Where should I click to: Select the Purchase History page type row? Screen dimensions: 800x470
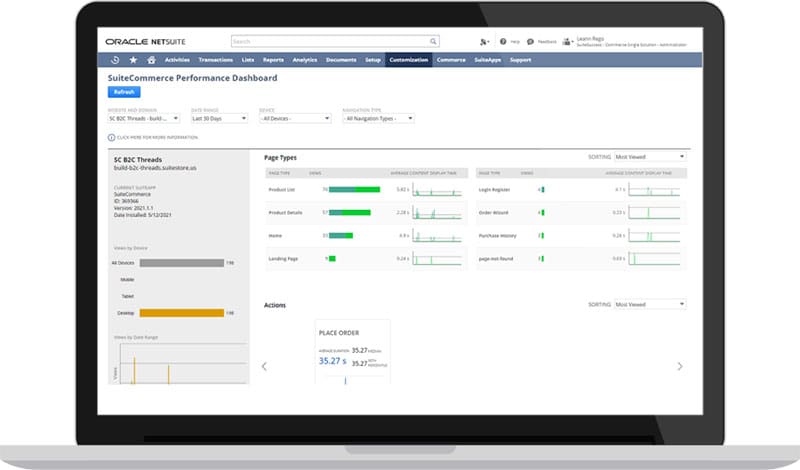coord(581,236)
